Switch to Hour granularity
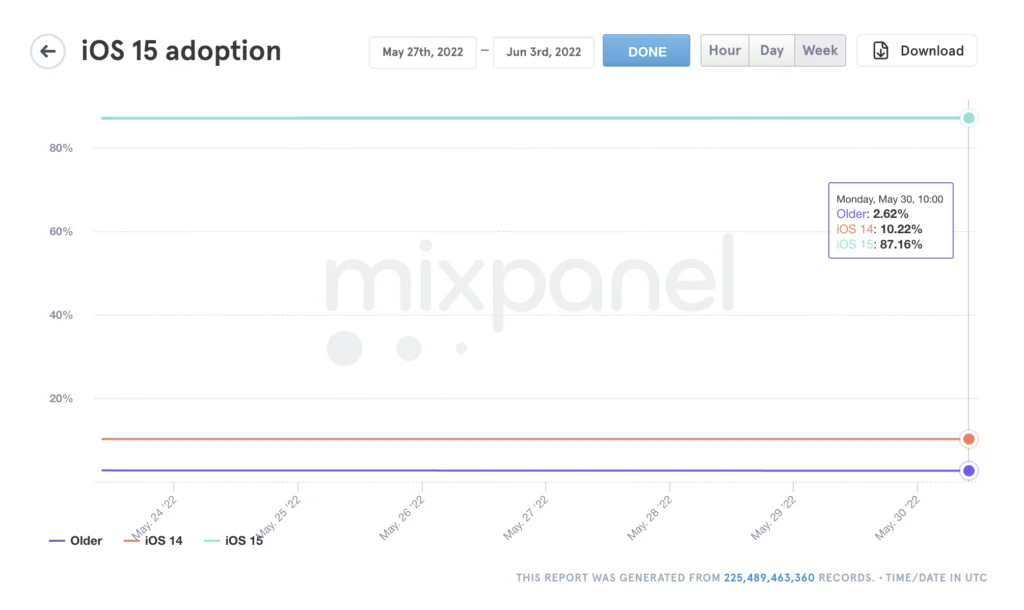 (x=725, y=51)
